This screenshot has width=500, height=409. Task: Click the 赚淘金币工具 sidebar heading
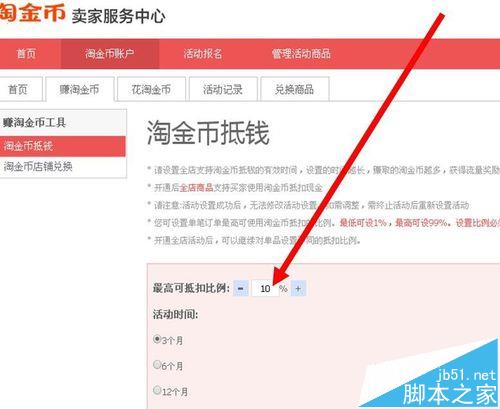point(34,123)
